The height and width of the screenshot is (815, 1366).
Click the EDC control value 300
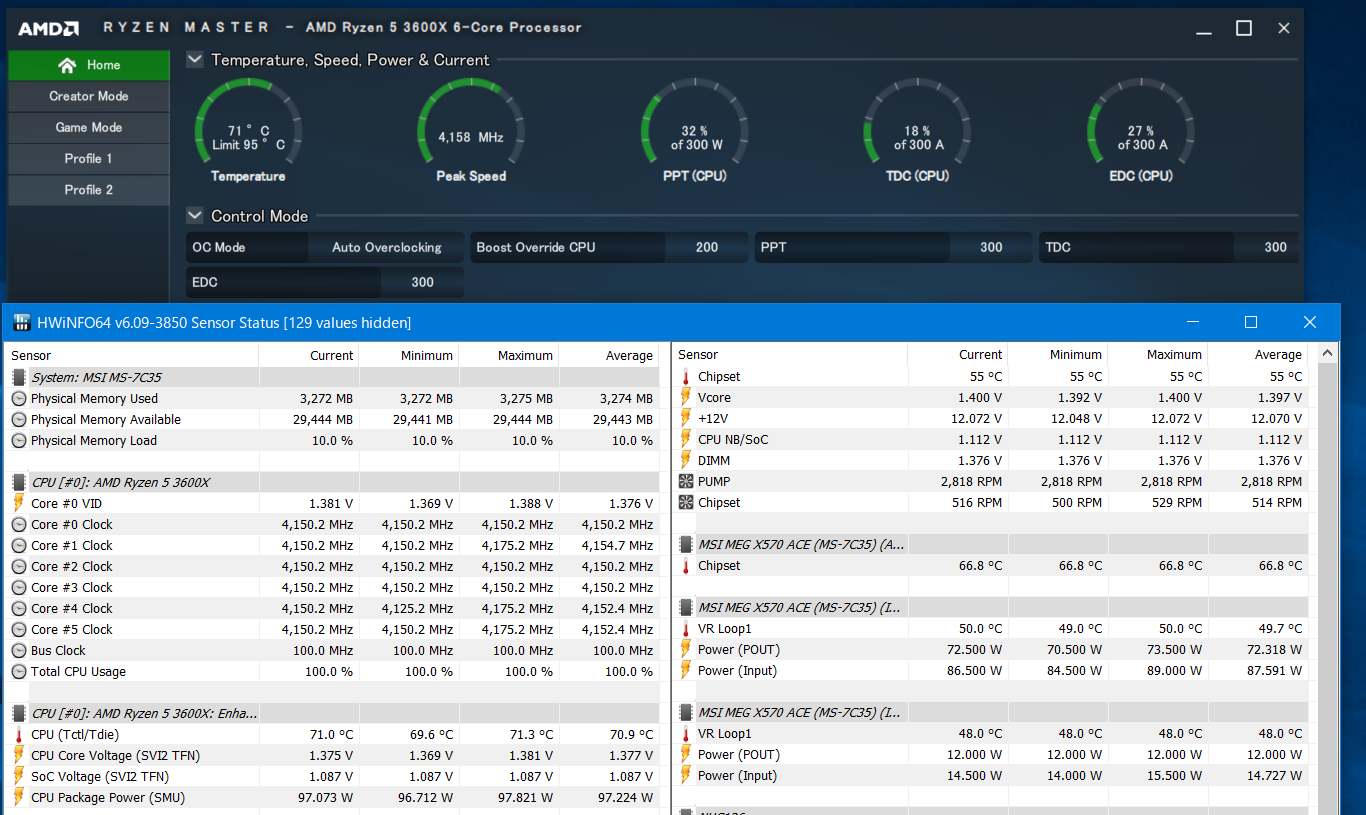422,282
